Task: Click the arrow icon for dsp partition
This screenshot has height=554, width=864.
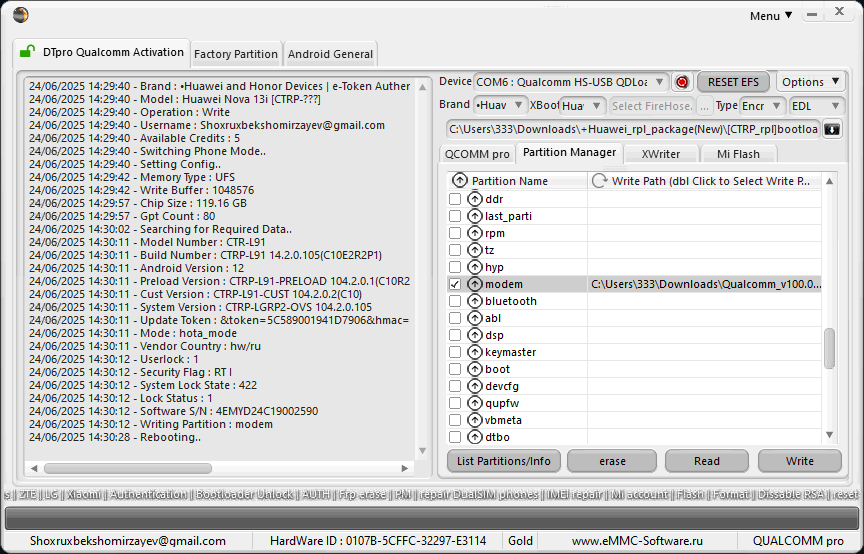Action: pos(474,335)
